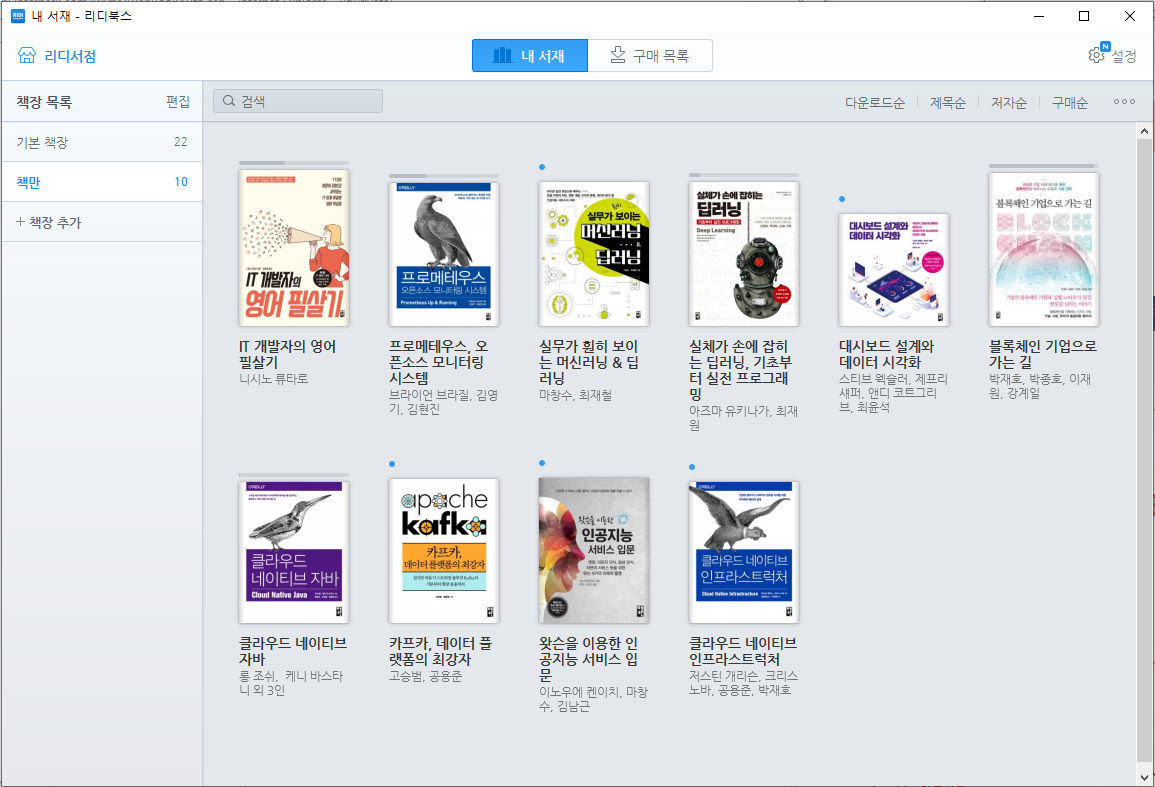Open the 리디서점 store home icon
The width and height of the screenshot is (1155, 787).
point(27,55)
